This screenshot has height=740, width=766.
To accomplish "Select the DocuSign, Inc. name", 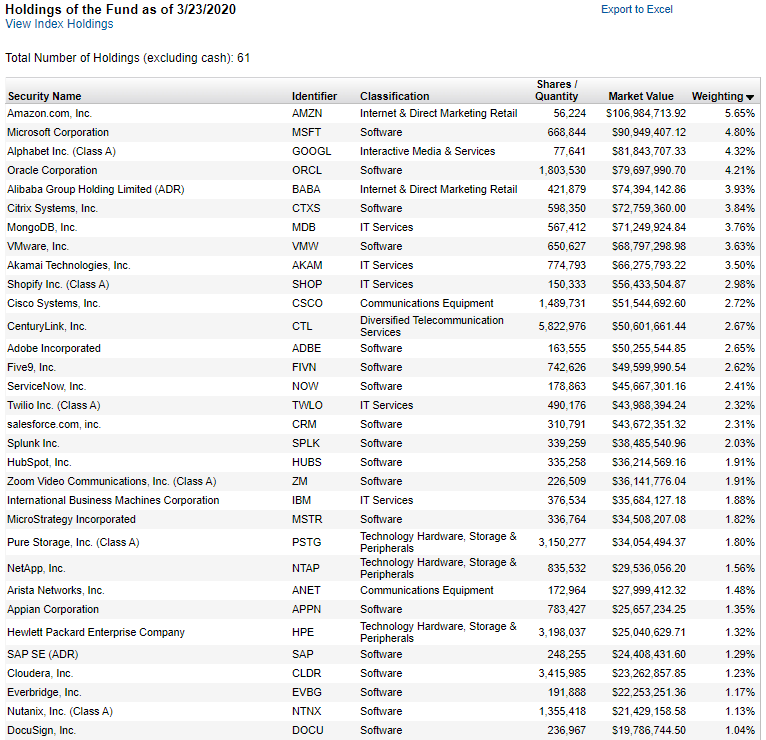I will click(x=42, y=731).
